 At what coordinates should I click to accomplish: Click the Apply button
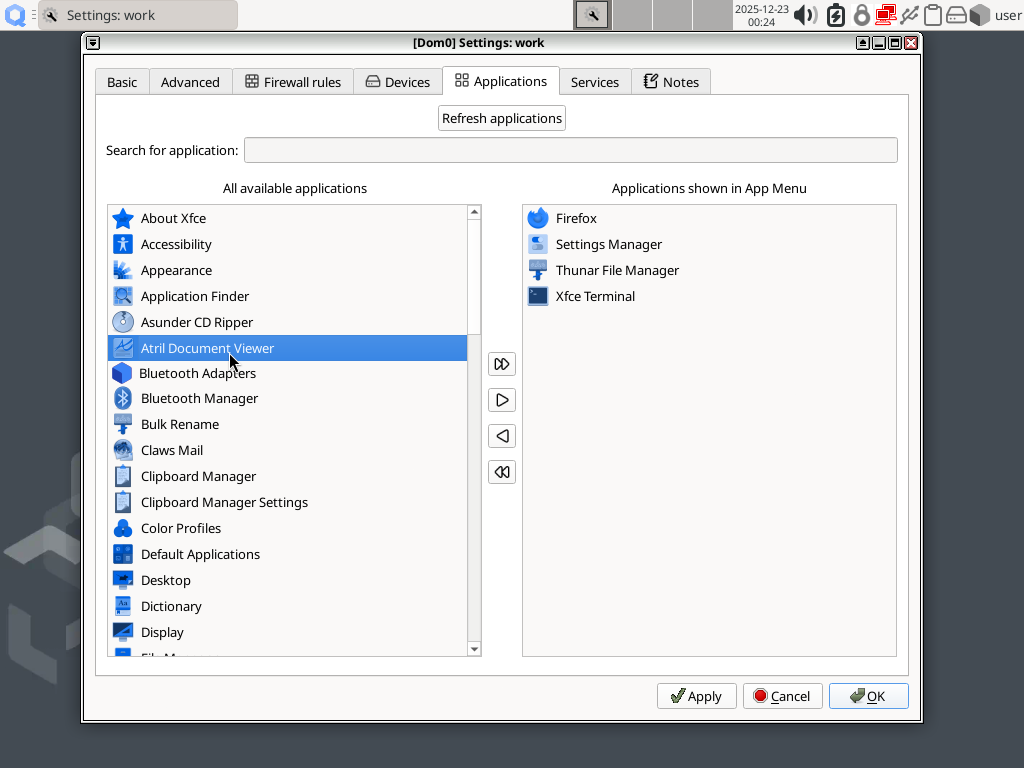point(696,696)
